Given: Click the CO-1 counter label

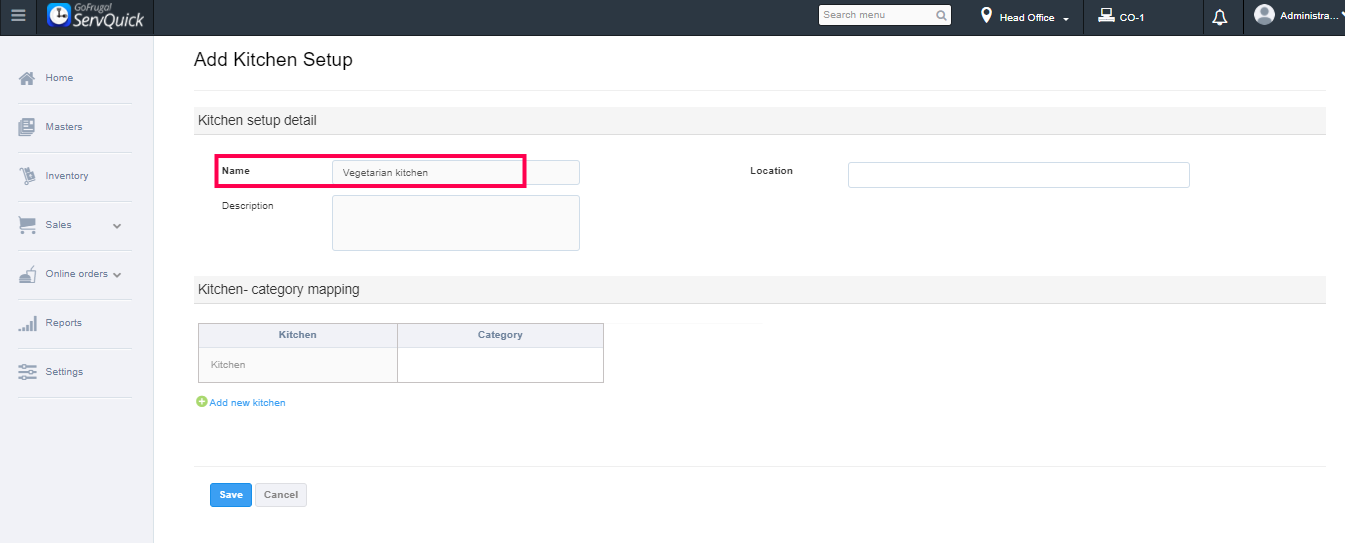Looking at the screenshot, I should tap(1132, 18).
